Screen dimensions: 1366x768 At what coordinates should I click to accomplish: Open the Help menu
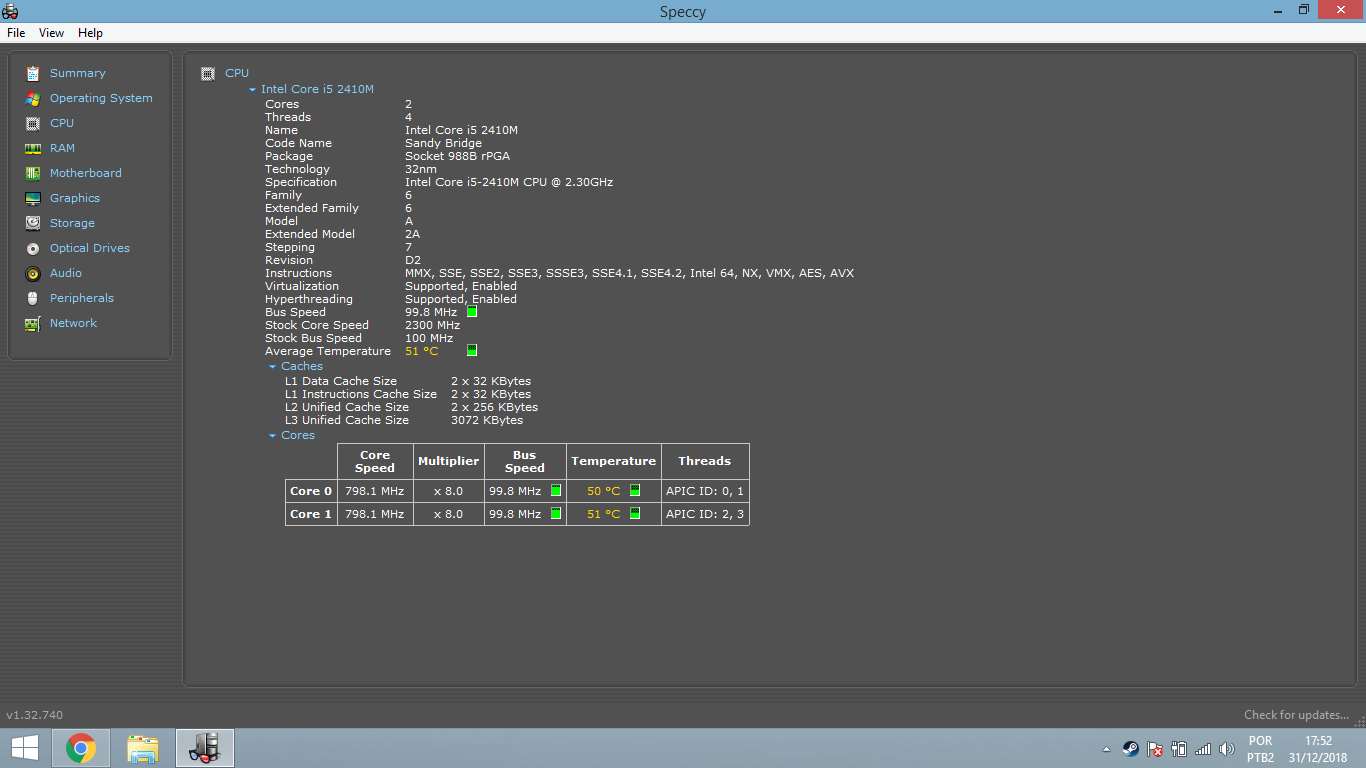[x=91, y=33]
